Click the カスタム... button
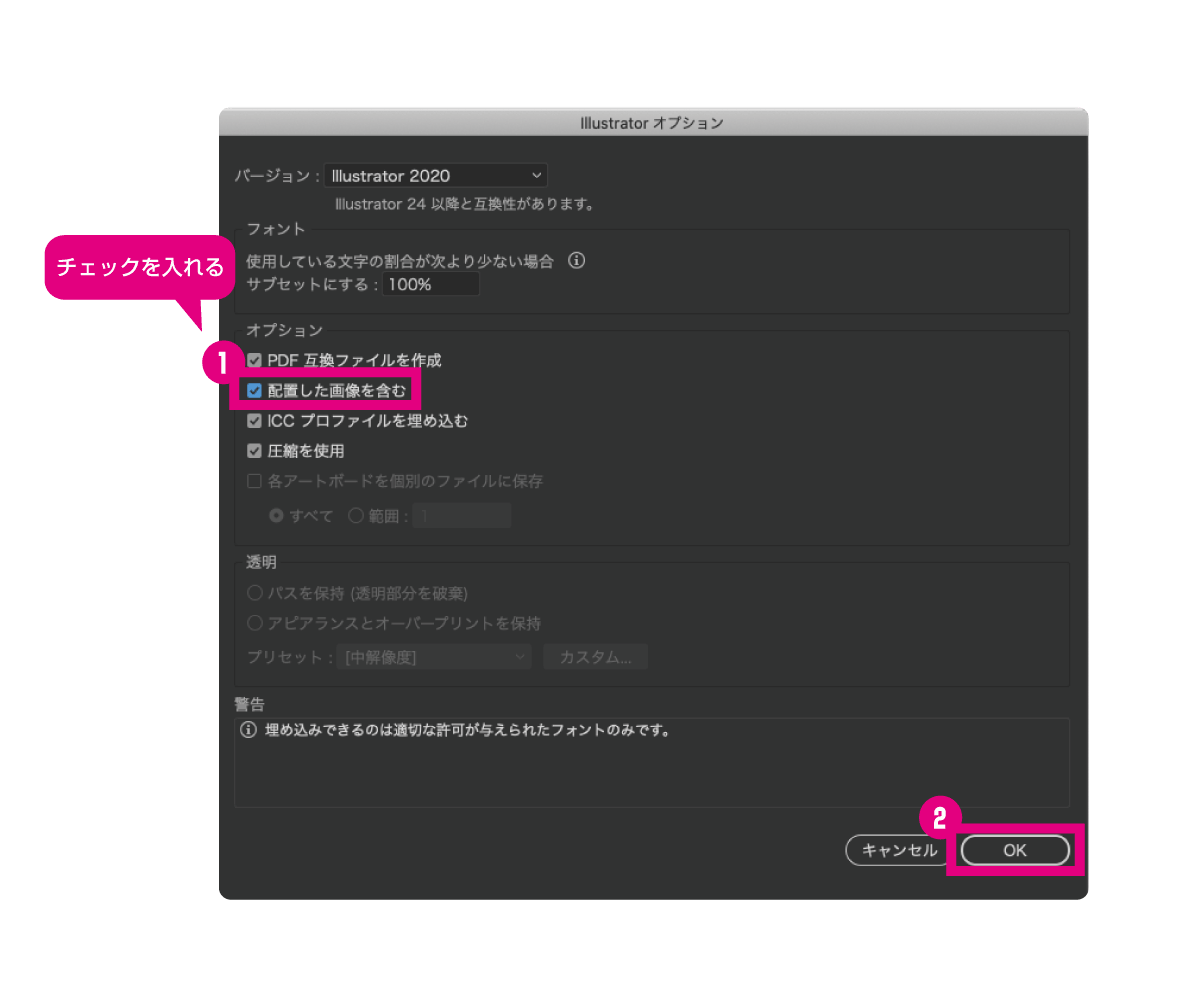 [x=596, y=657]
